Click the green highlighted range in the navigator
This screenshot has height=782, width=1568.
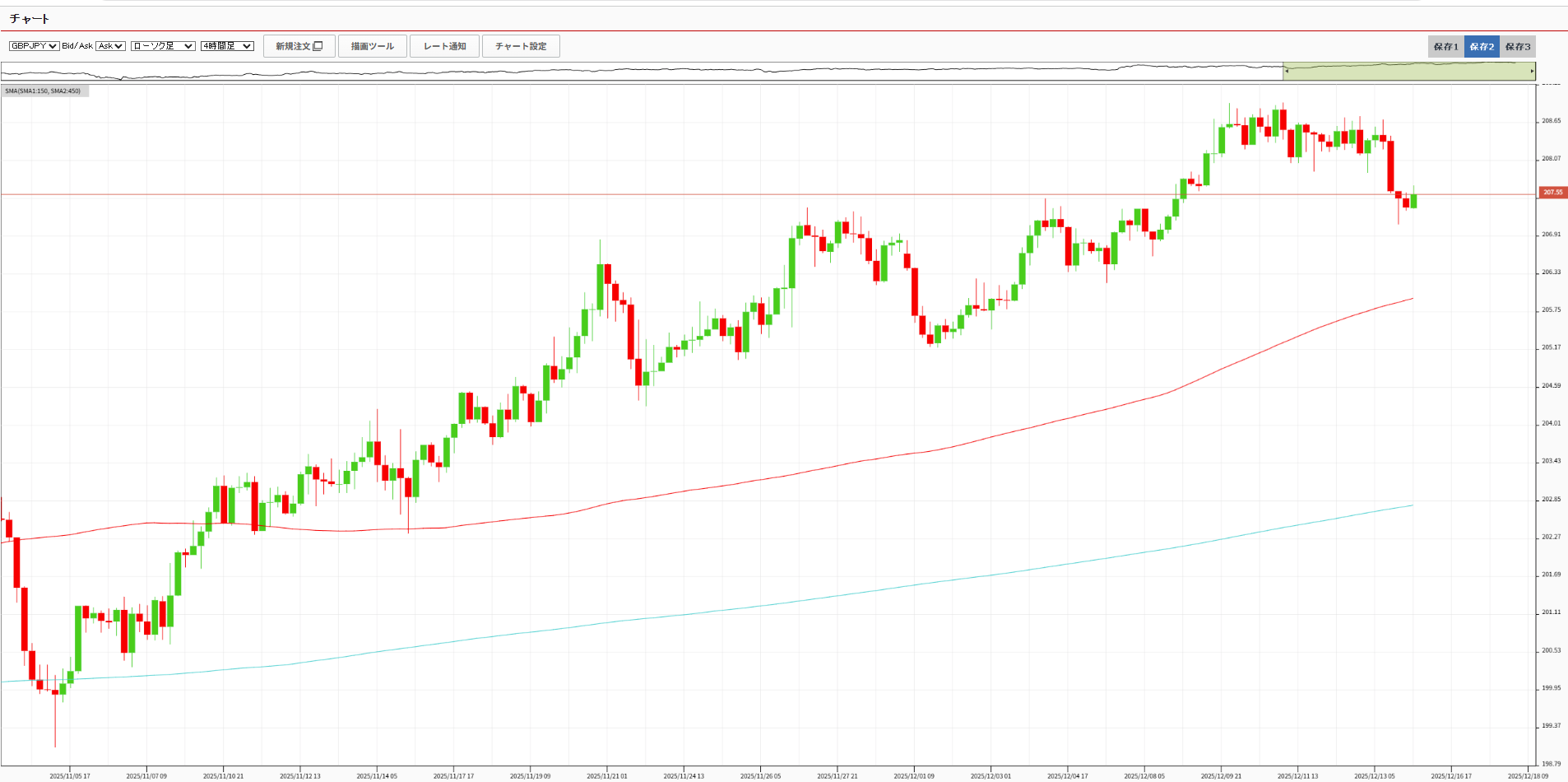click(x=1408, y=72)
